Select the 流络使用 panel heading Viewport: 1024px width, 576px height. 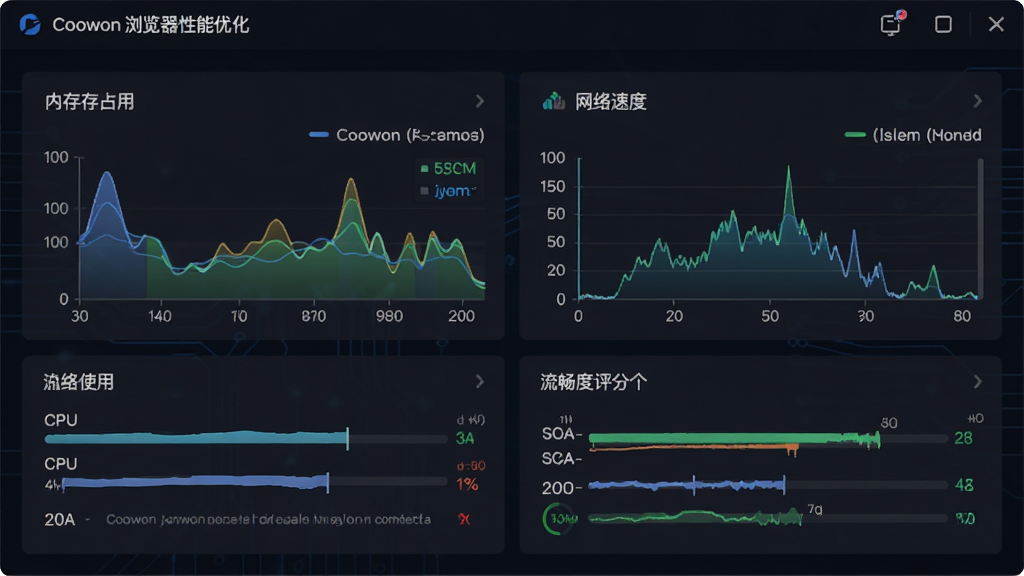point(78,382)
